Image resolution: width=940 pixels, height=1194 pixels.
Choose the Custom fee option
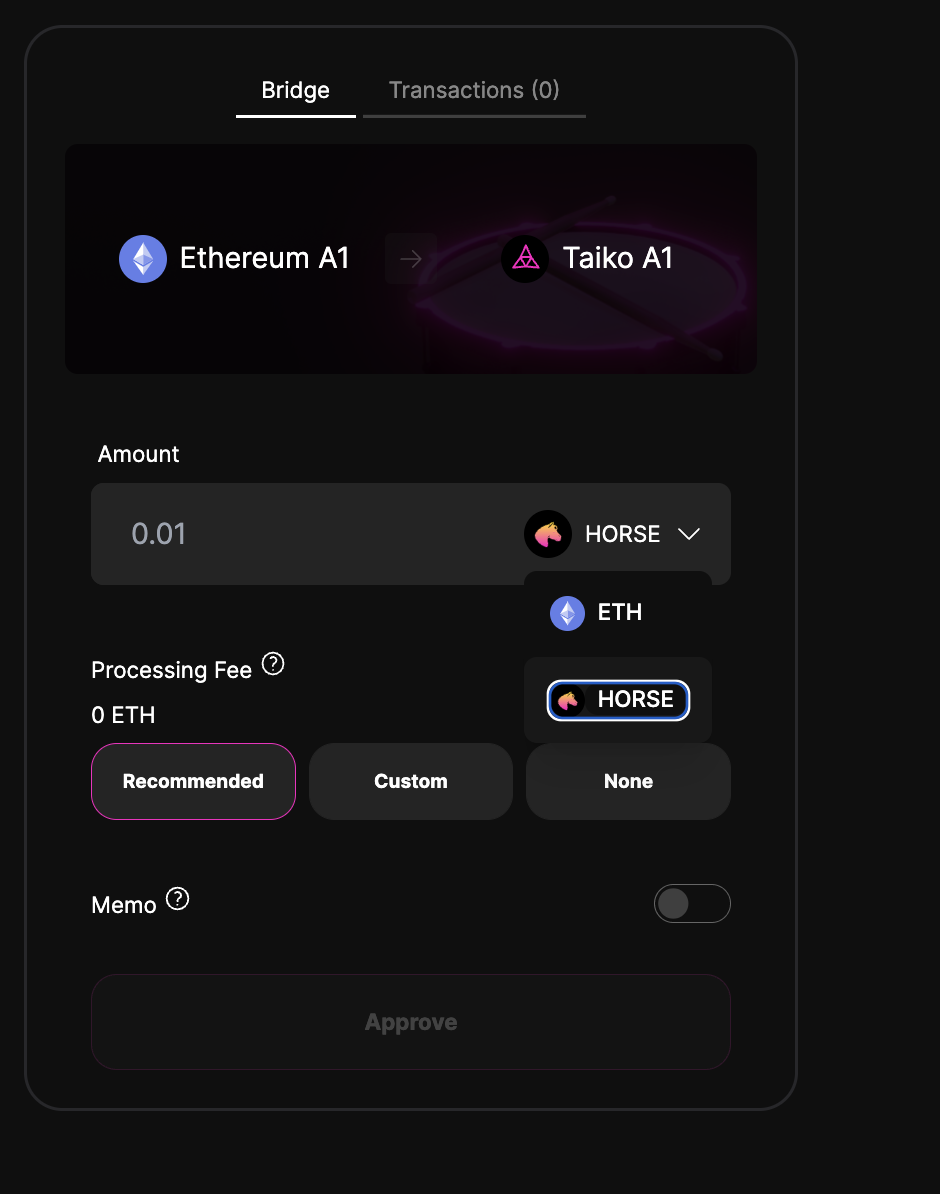click(x=410, y=781)
